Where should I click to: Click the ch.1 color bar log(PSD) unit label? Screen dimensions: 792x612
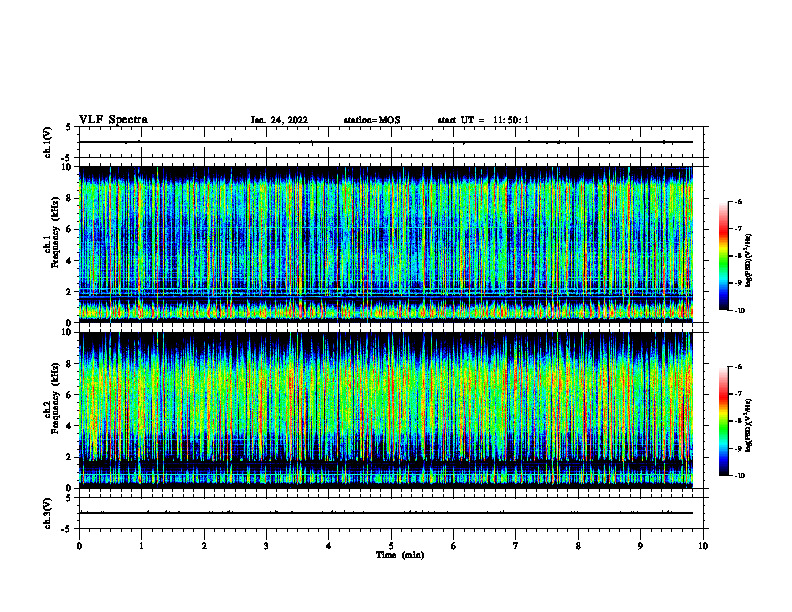click(749, 260)
